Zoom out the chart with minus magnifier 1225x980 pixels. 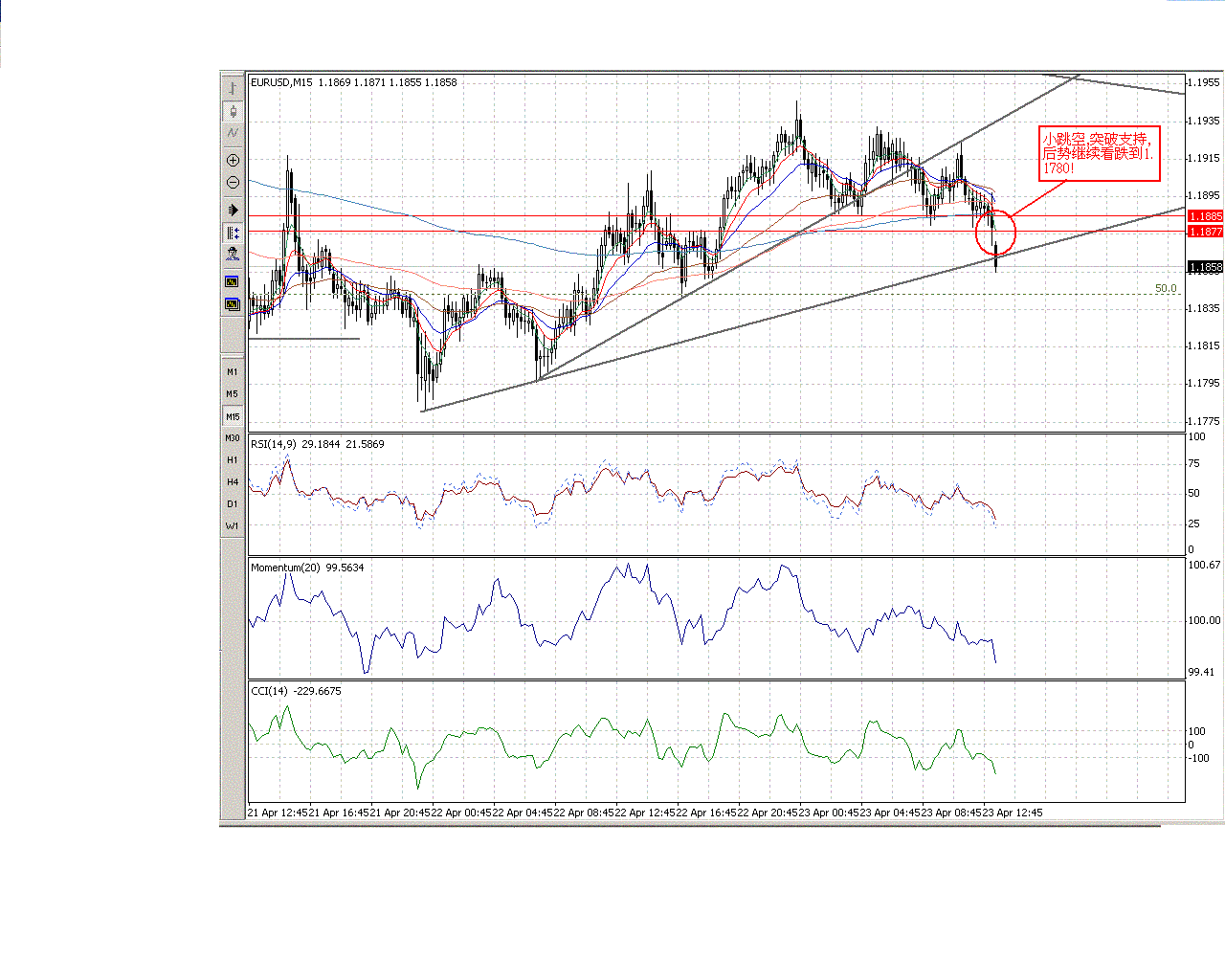click(233, 183)
